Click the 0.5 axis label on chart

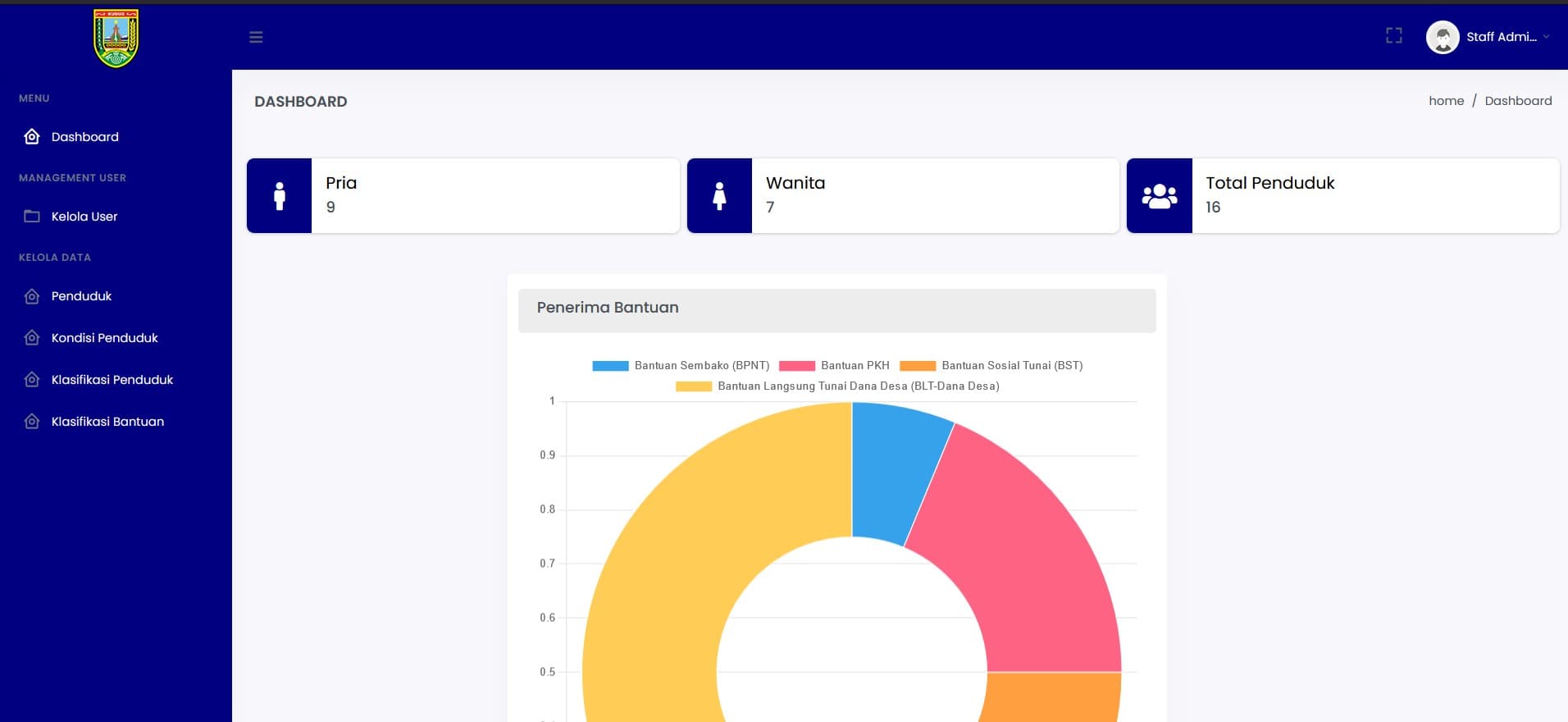[547, 672]
